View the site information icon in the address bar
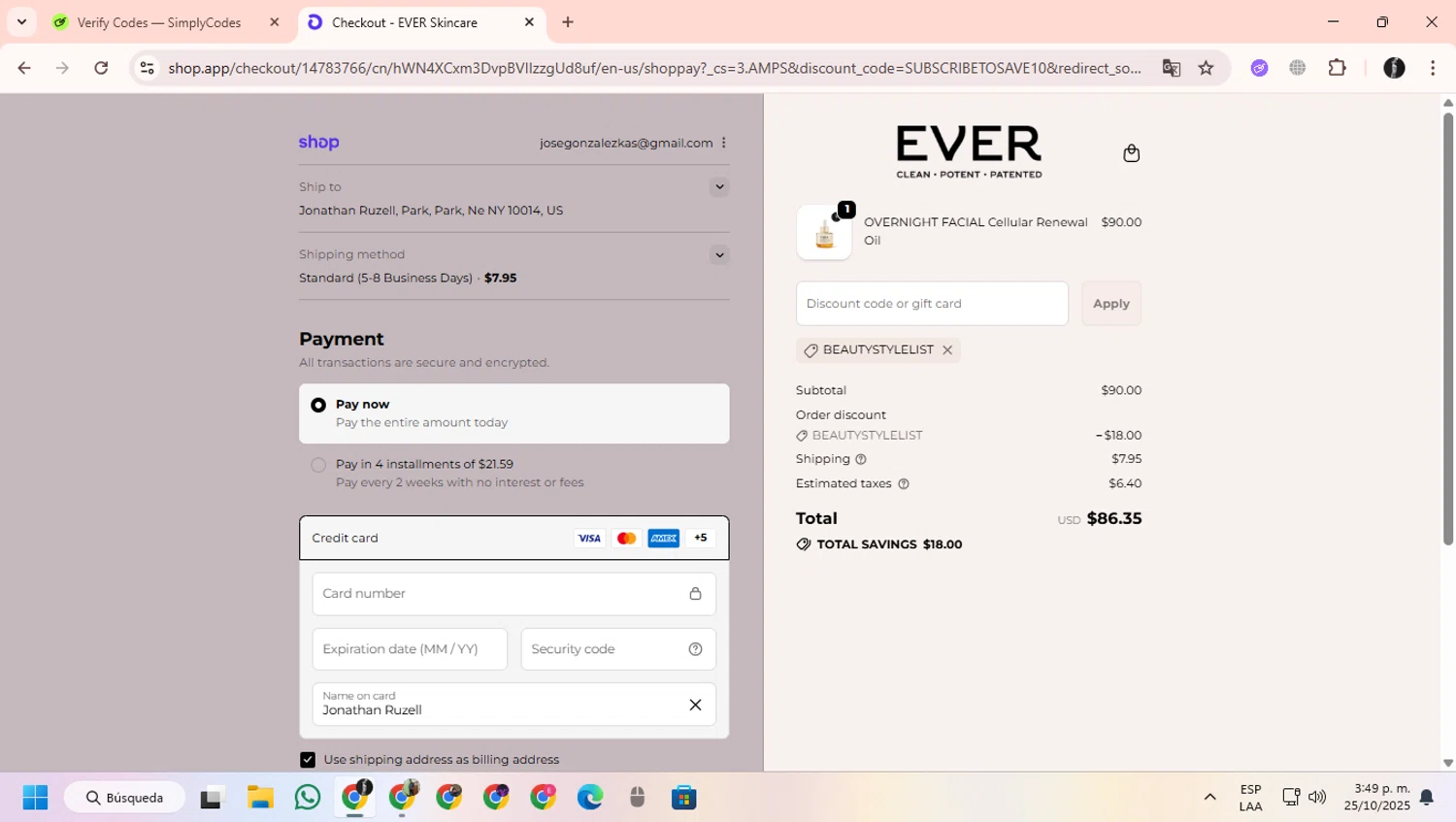Viewport: 1456px width, 822px height. (147, 68)
